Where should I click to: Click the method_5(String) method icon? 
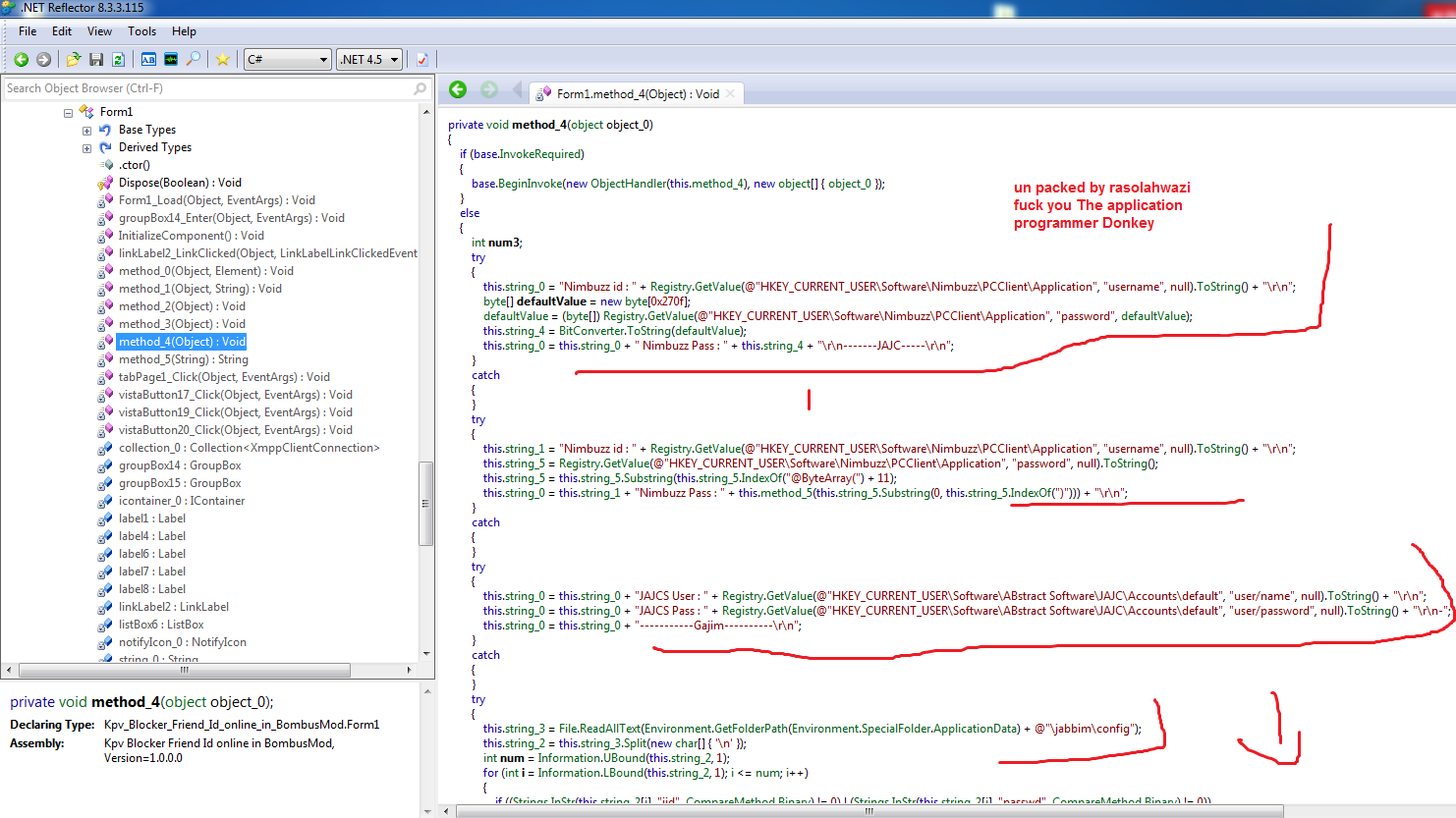pos(105,359)
